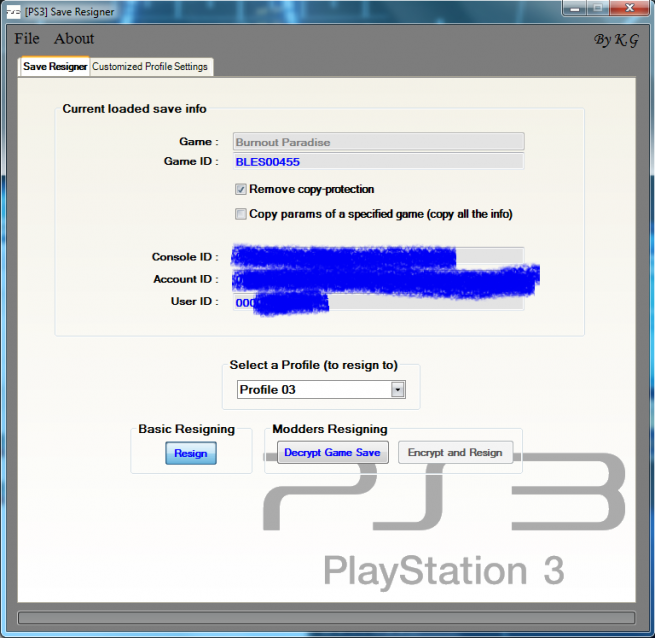Viewport: 655px width, 638px height.
Task: Click Encrypt and Resign button
Action: (x=455, y=452)
